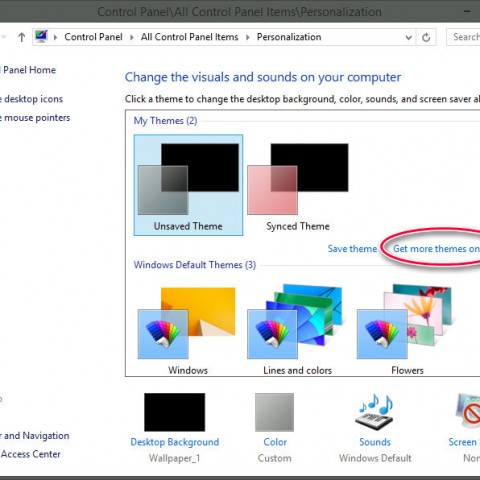Click the gray Color swatch icon
This screenshot has width=480, height=480.
(274, 412)
